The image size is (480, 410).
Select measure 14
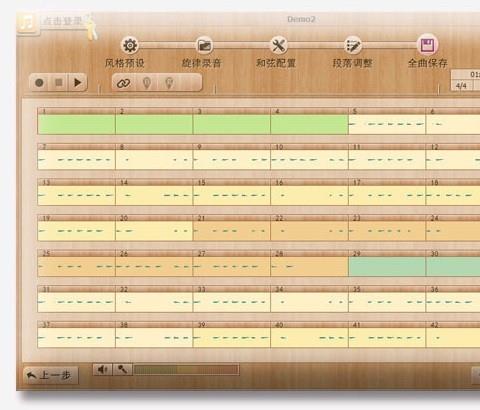(x=154, y=196)
